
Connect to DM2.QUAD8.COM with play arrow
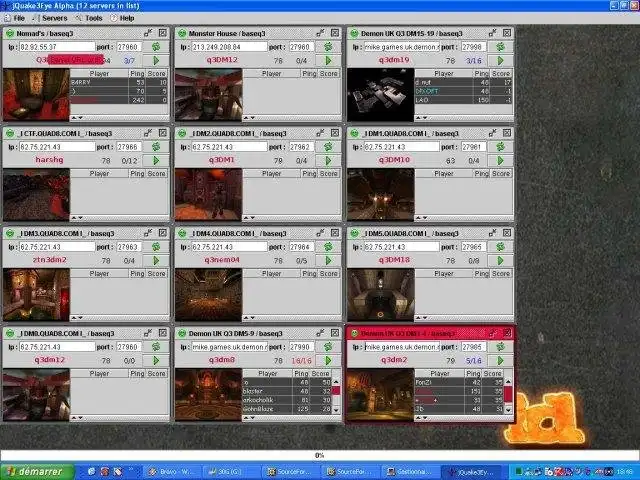coord(328,160)
